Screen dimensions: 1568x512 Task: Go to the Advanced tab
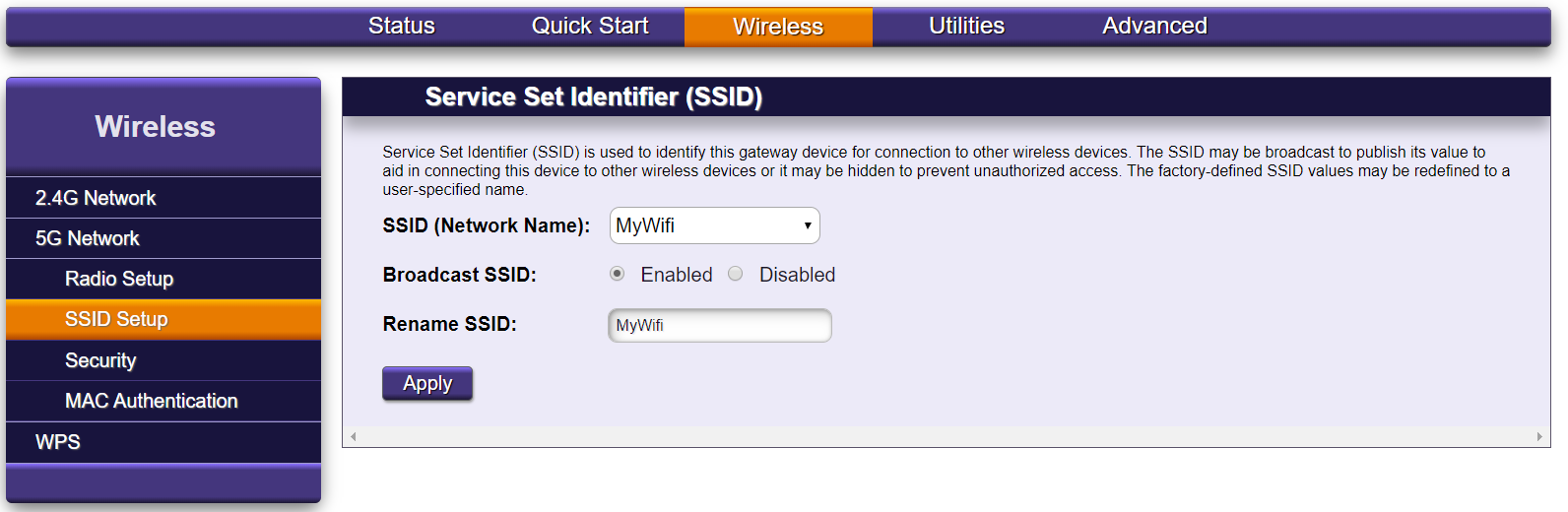tap(1154, 27)
